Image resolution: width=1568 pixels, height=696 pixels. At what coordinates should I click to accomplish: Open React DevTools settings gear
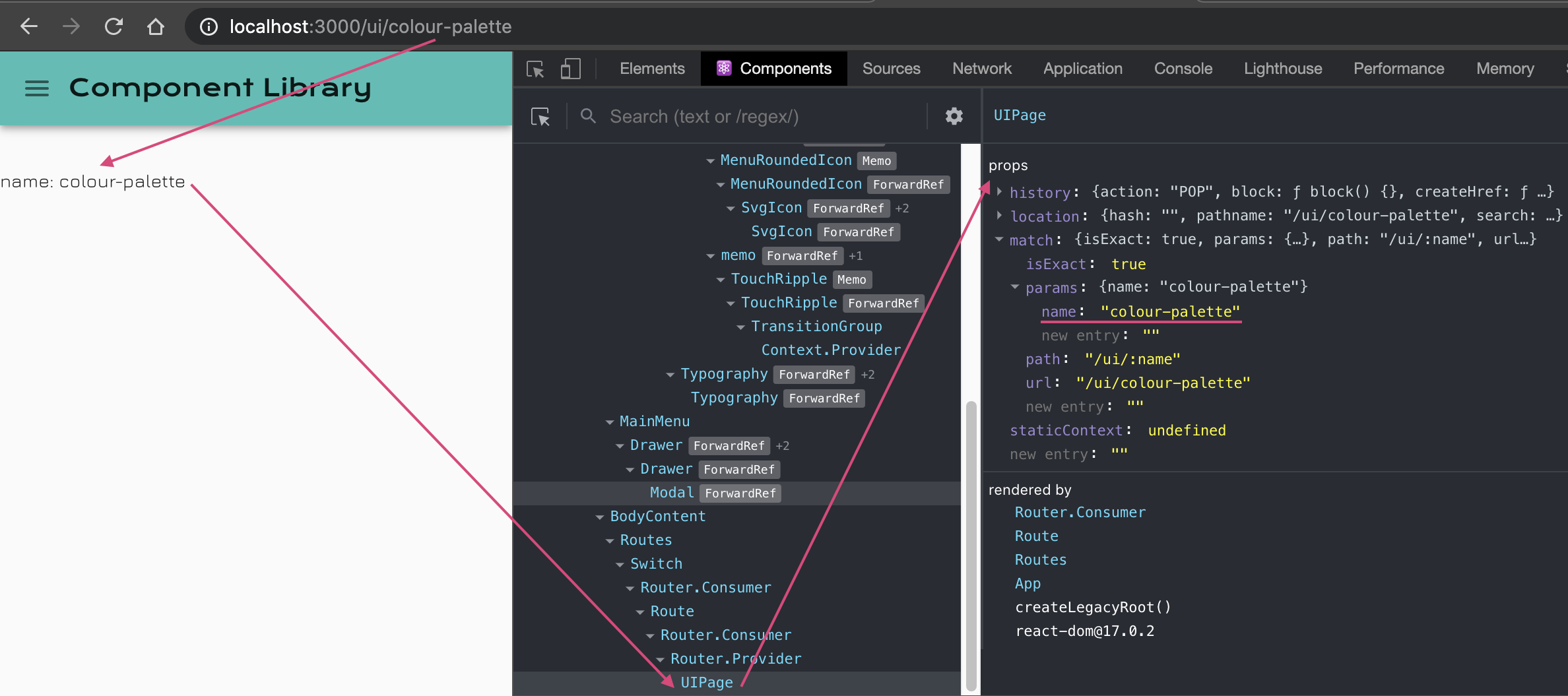[954, 116]
